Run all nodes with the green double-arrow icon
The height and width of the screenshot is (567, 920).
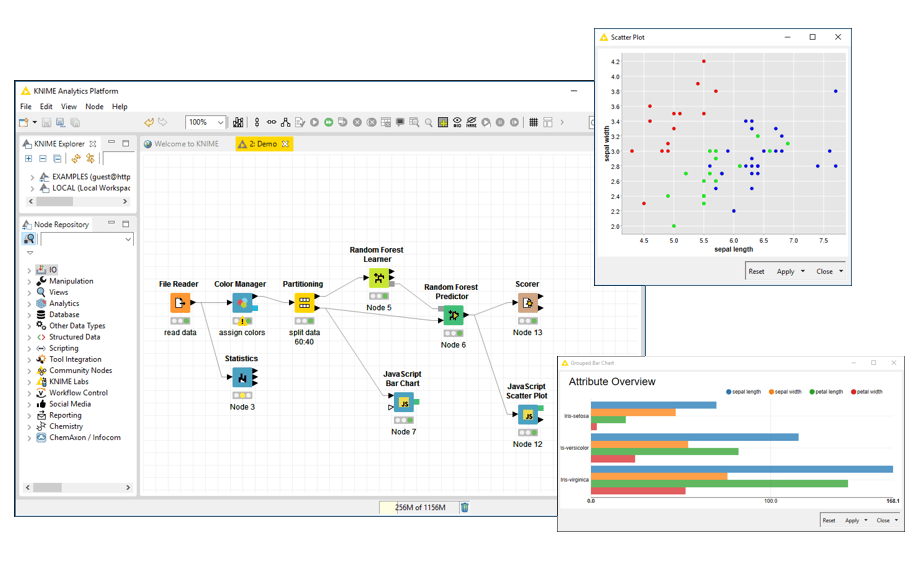[x=329, y=122]
